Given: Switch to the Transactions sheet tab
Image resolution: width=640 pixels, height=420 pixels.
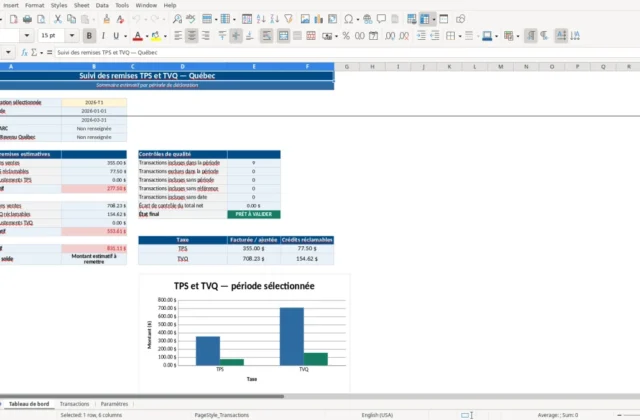Looking at the screenshot, I should 74,404.
